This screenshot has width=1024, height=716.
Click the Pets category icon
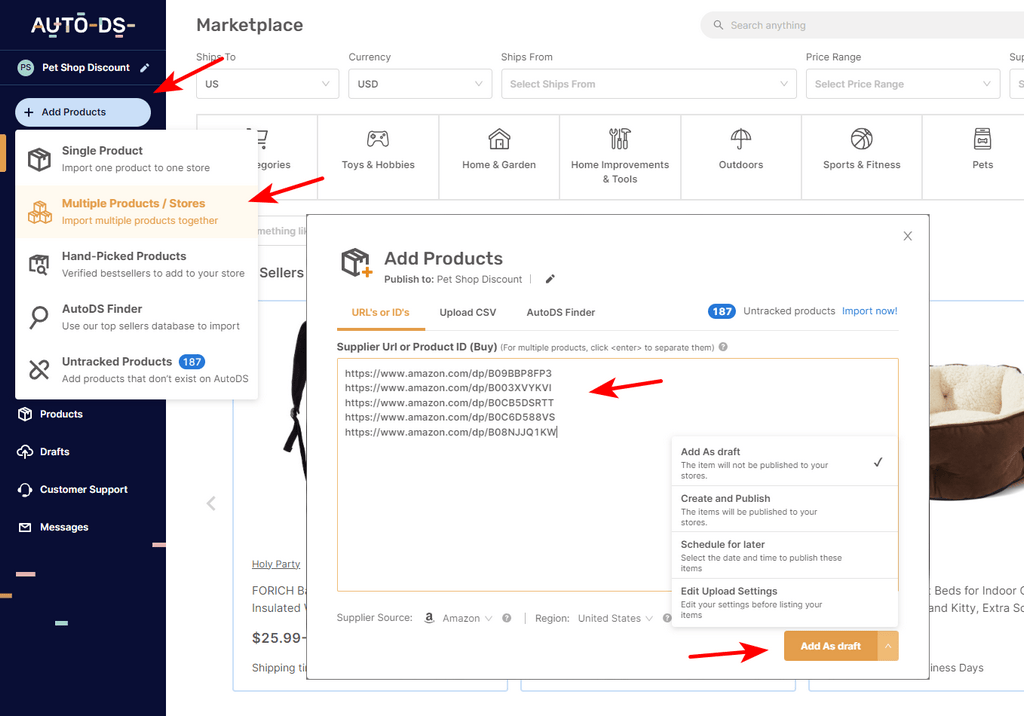pos(982,138)
